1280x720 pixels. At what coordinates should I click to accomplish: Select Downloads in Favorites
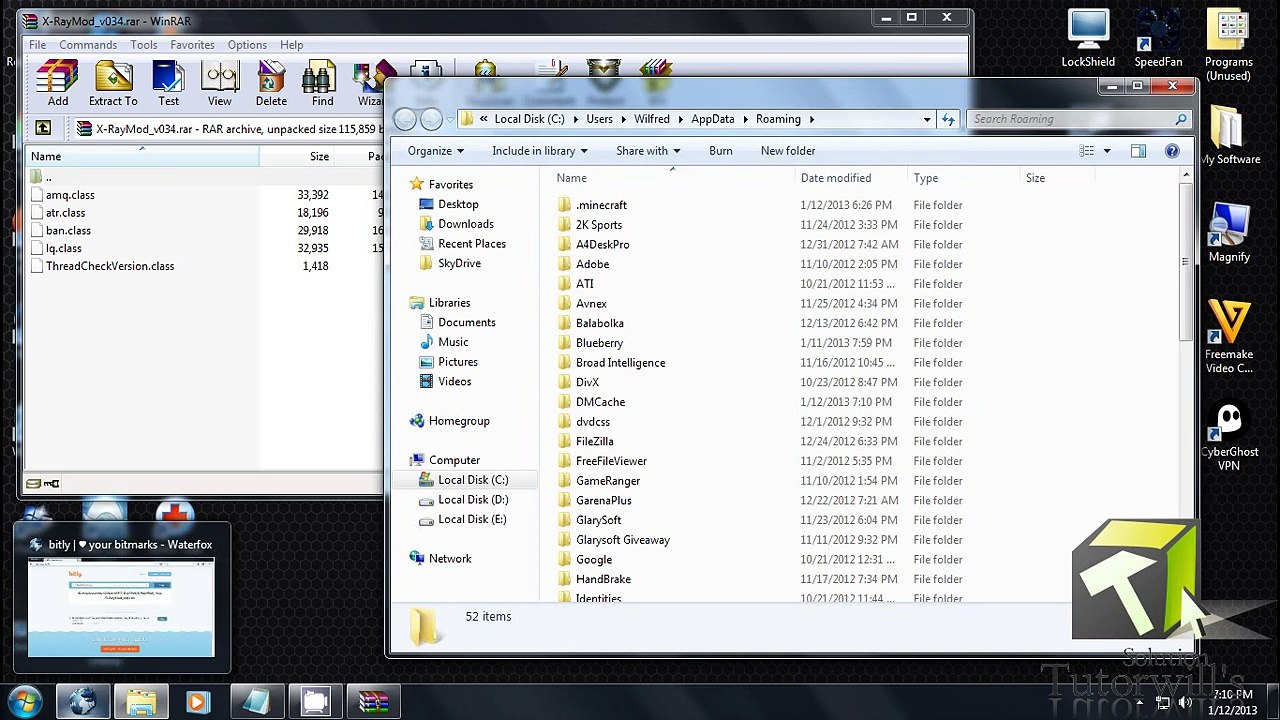[466, 224]
